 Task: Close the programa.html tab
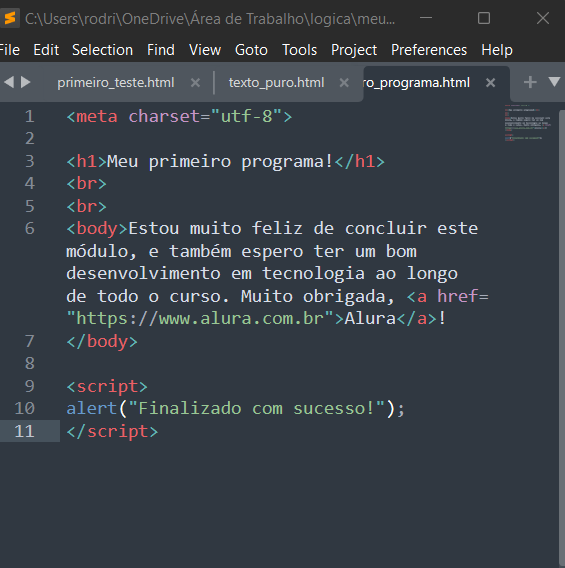(x=490, y=83)
